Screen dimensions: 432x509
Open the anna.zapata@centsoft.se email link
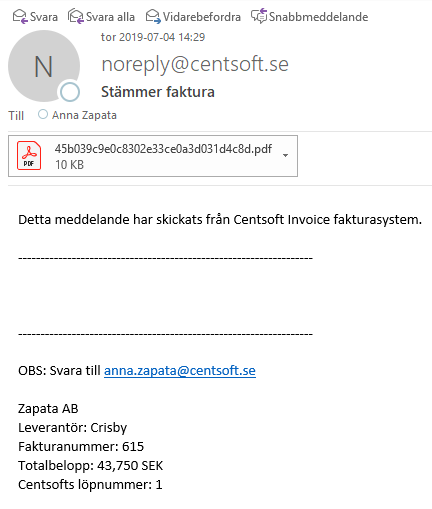pos(180,371)
